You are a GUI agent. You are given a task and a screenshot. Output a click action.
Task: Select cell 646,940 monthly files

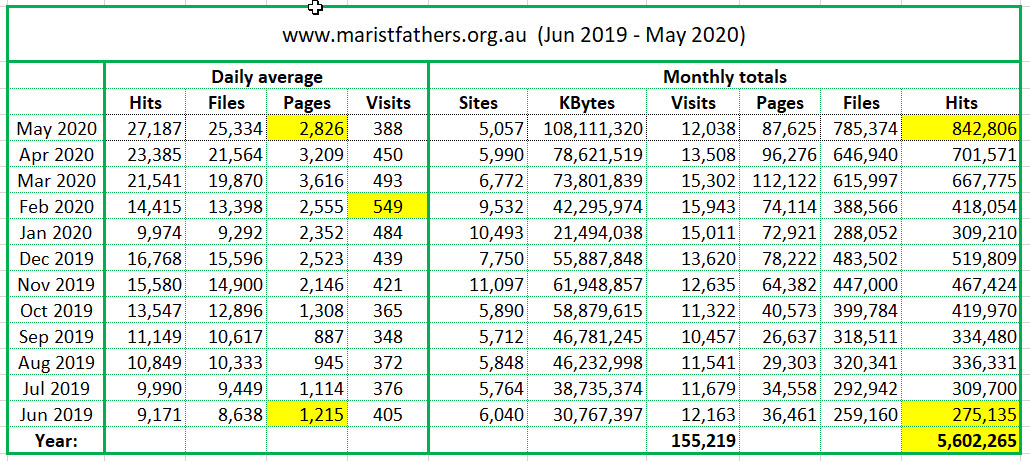[x=861, y=155]
